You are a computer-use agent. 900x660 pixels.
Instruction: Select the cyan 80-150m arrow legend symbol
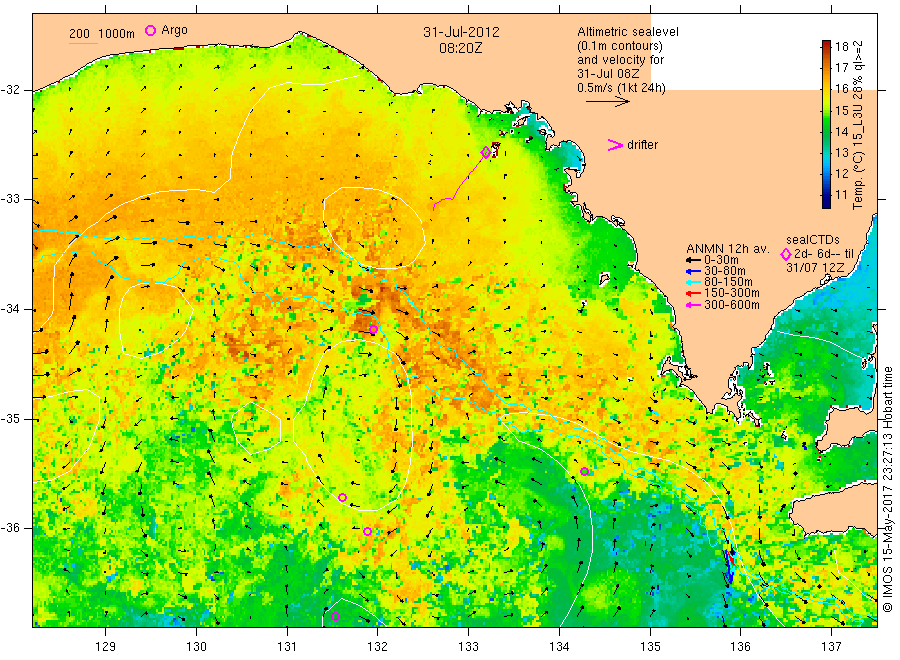click(x=693, y=282)
